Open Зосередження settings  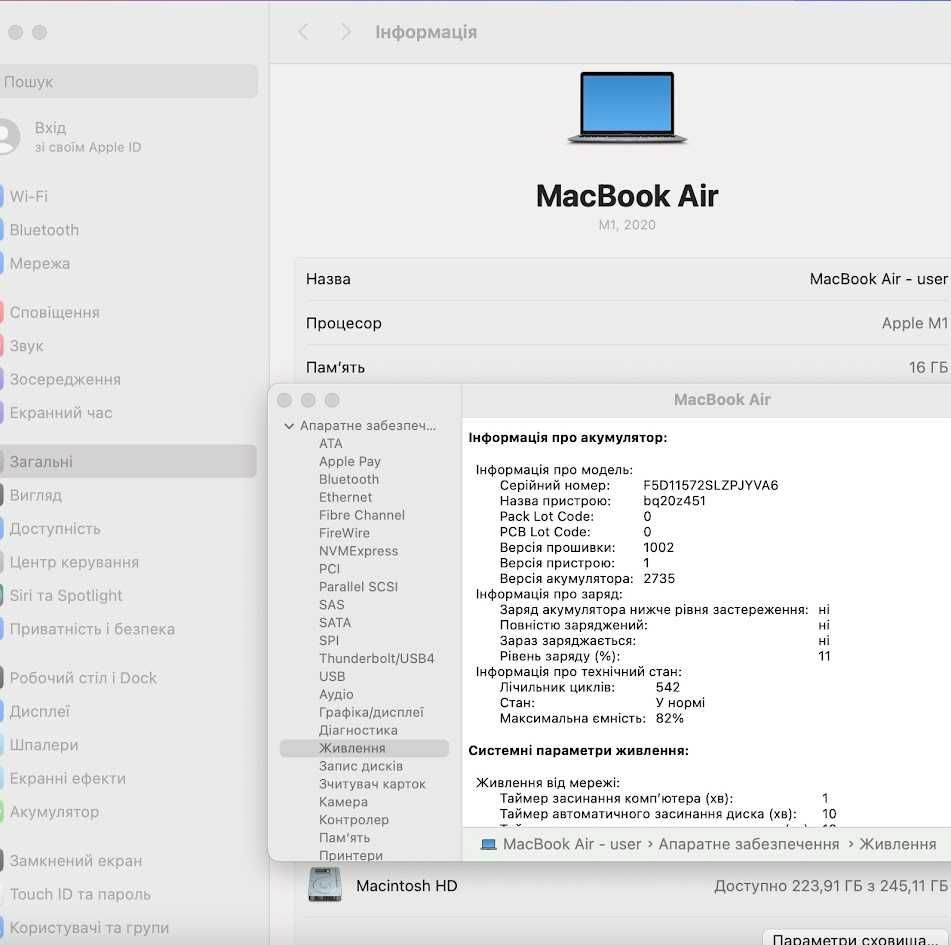tap(65, 379)
